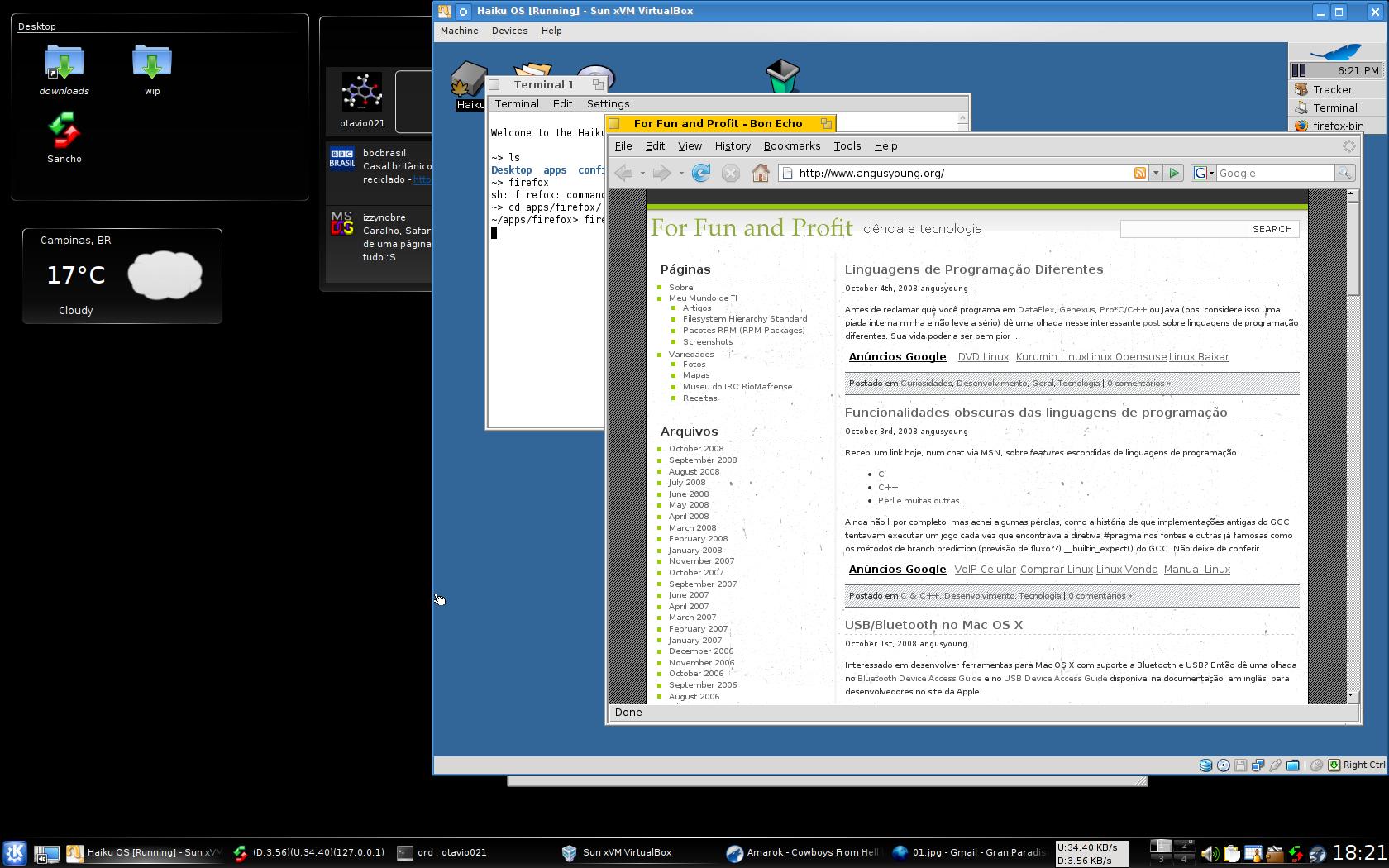Image resolution: width=1389 pixels, height=868 pixels.
Task: Open the downloads folder on Desktop
Action: [x=64, y=70]
